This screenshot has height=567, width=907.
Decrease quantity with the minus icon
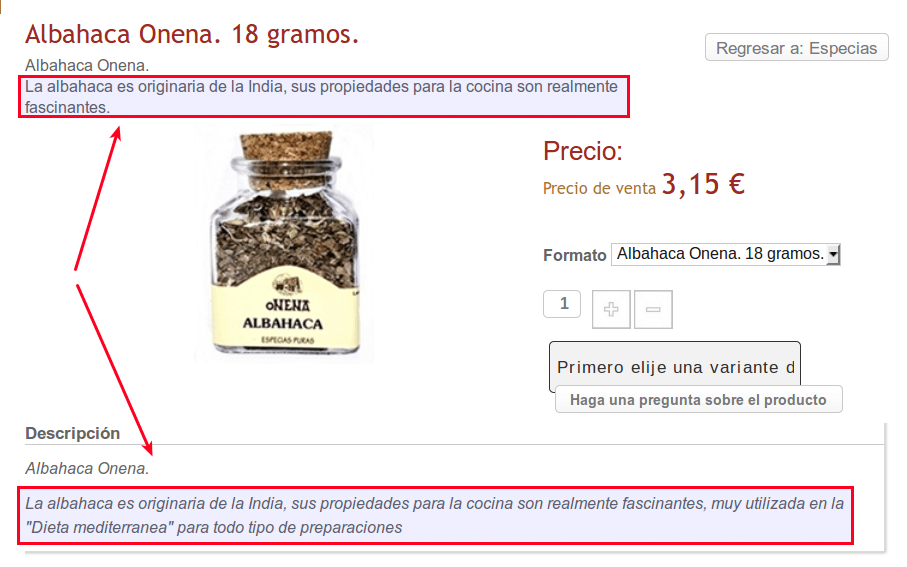tap(653, 310)
